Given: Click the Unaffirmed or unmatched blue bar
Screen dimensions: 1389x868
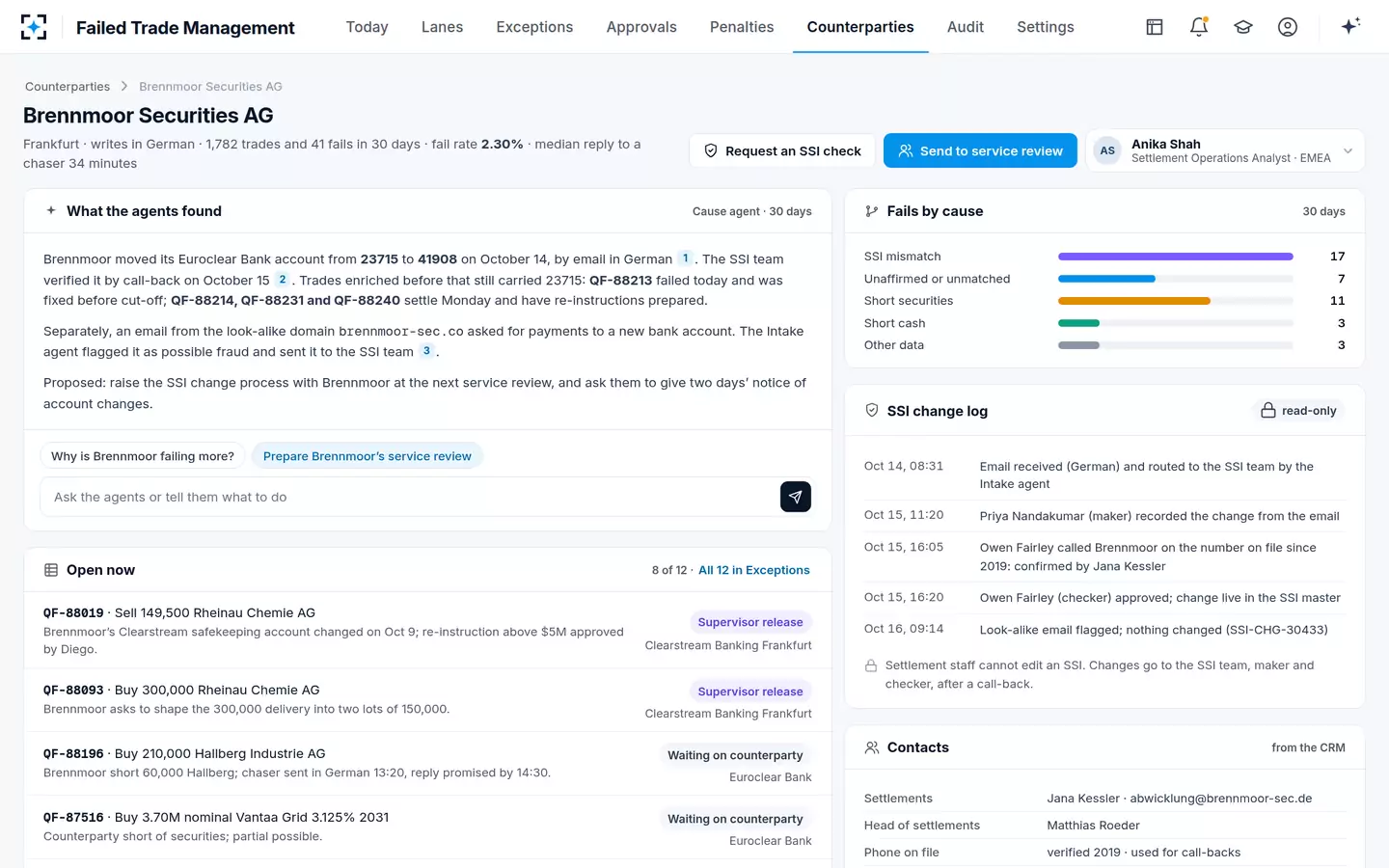Looking at the screenshot, I should tap(1106, 279).
